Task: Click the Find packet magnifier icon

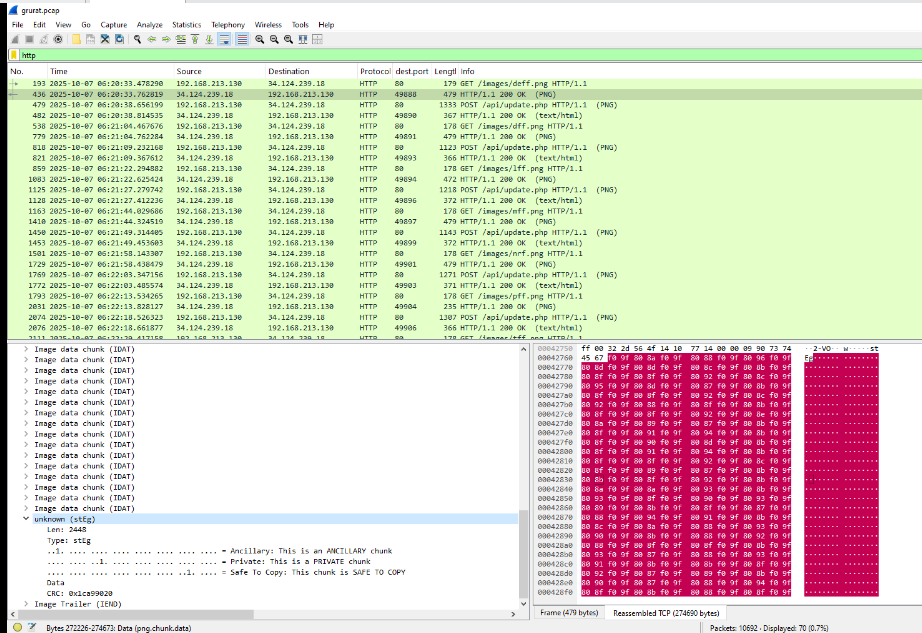Action: (137, 39)
